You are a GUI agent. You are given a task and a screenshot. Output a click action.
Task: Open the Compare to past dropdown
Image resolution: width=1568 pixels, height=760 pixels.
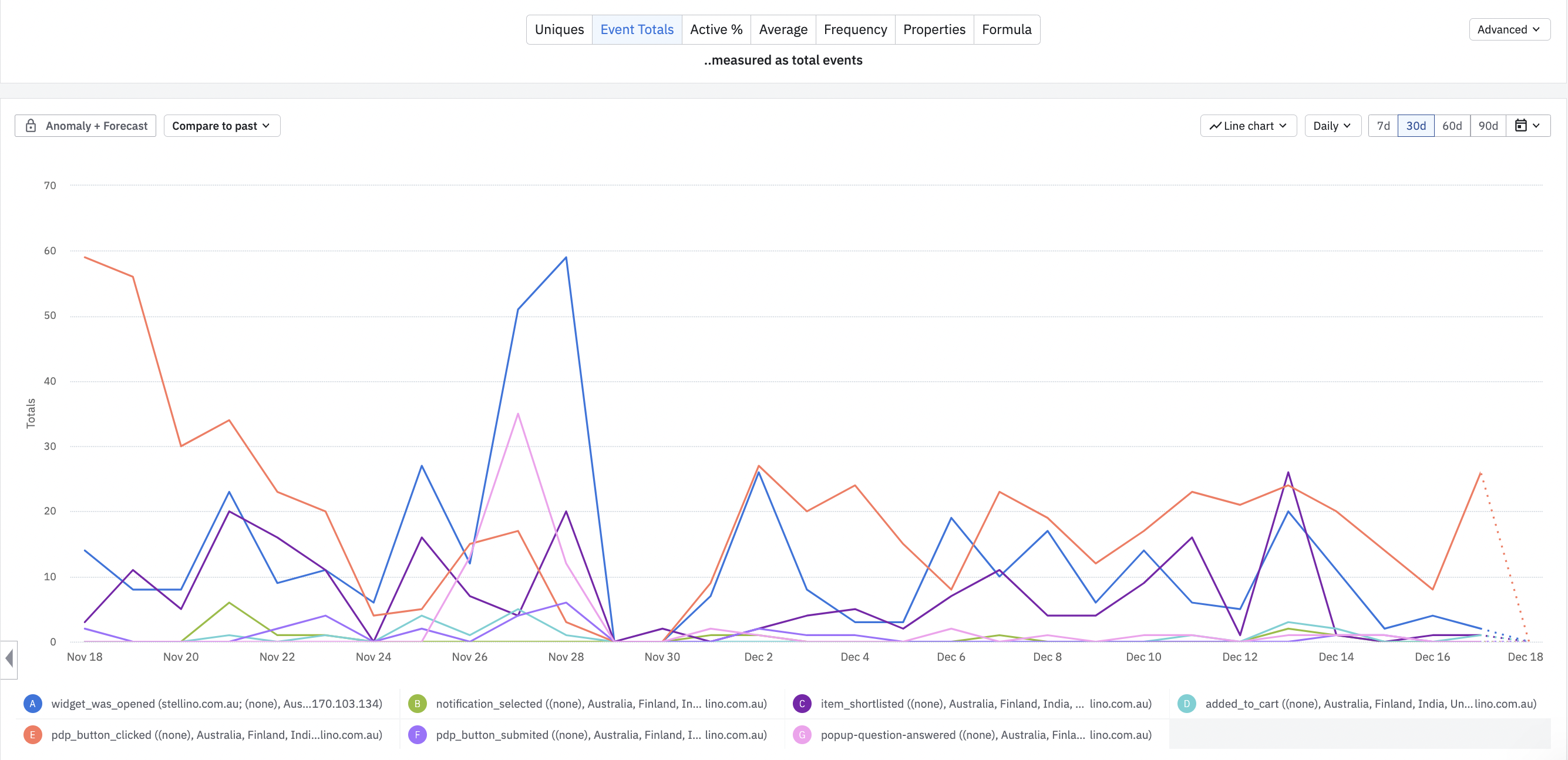pyautogui.click(x=221, y=126)
